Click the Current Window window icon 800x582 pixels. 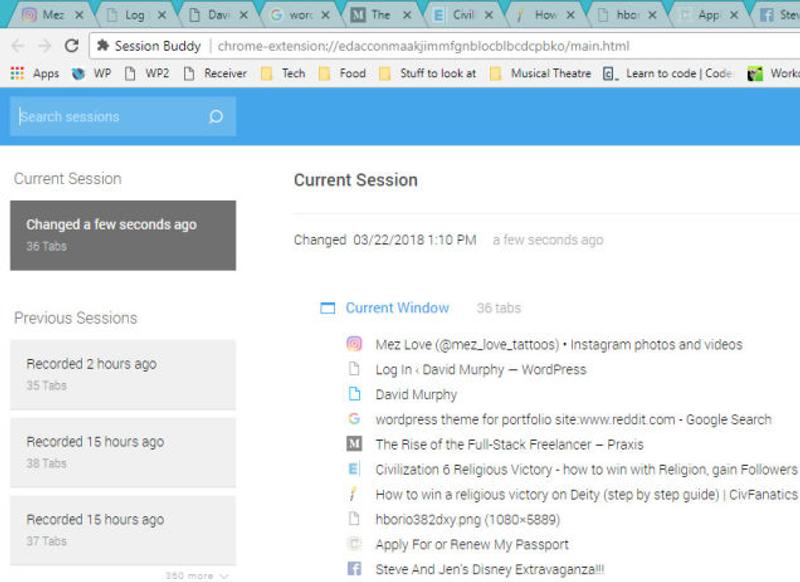click(x=328, y=308)
